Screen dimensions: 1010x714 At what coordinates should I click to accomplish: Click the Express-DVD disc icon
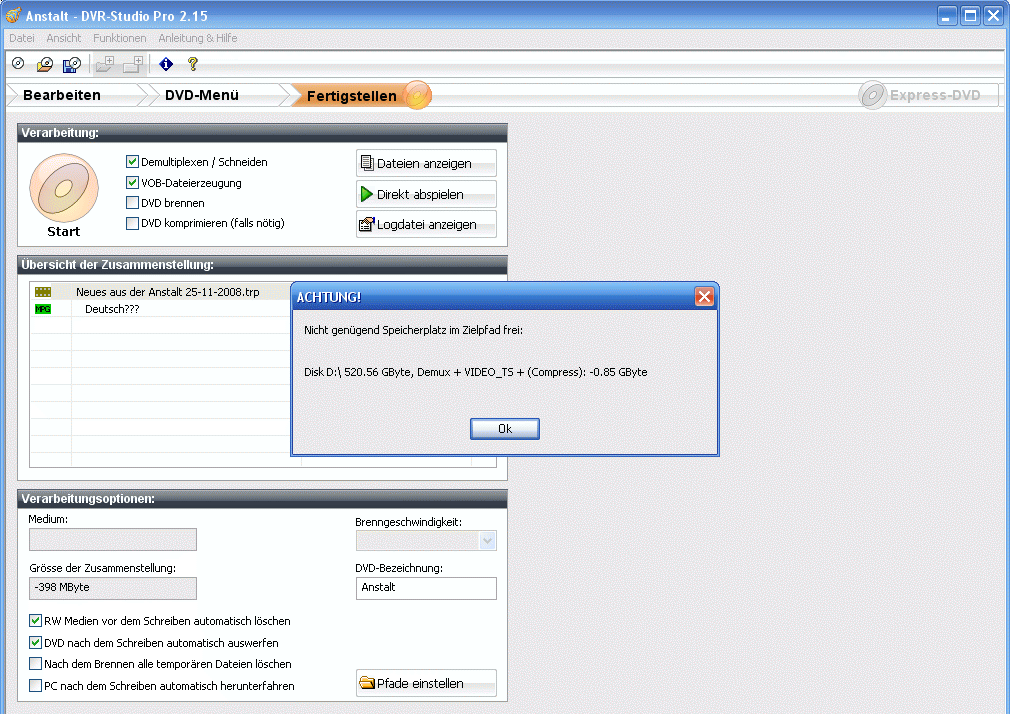coord(873,96)
